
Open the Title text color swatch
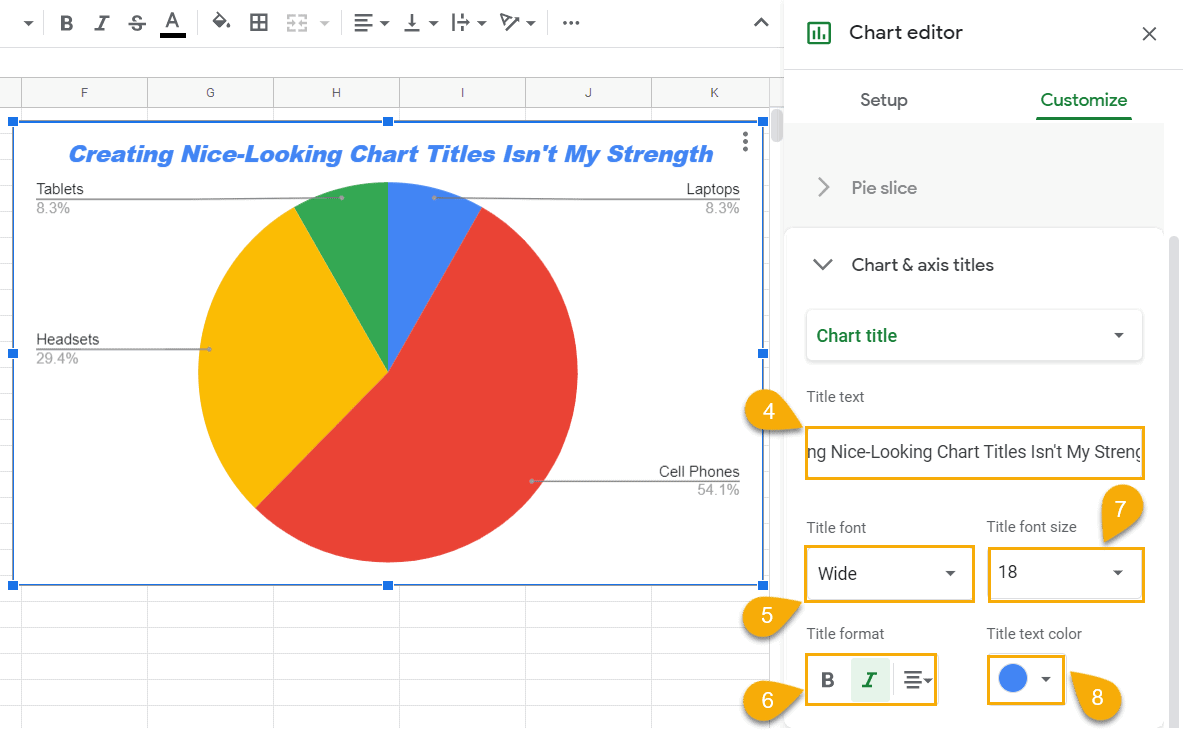[x=1025, y=679]
